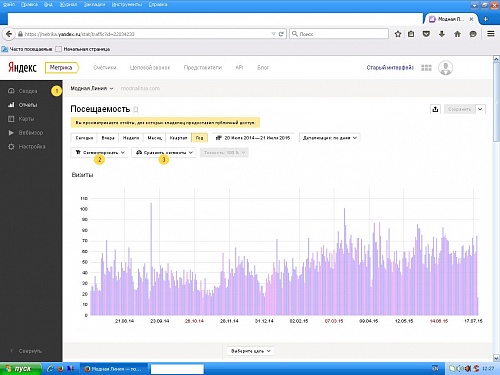The height and width of the screenshot is (375, 500).
Task: Click the export report icon
Action: (435, 109)
